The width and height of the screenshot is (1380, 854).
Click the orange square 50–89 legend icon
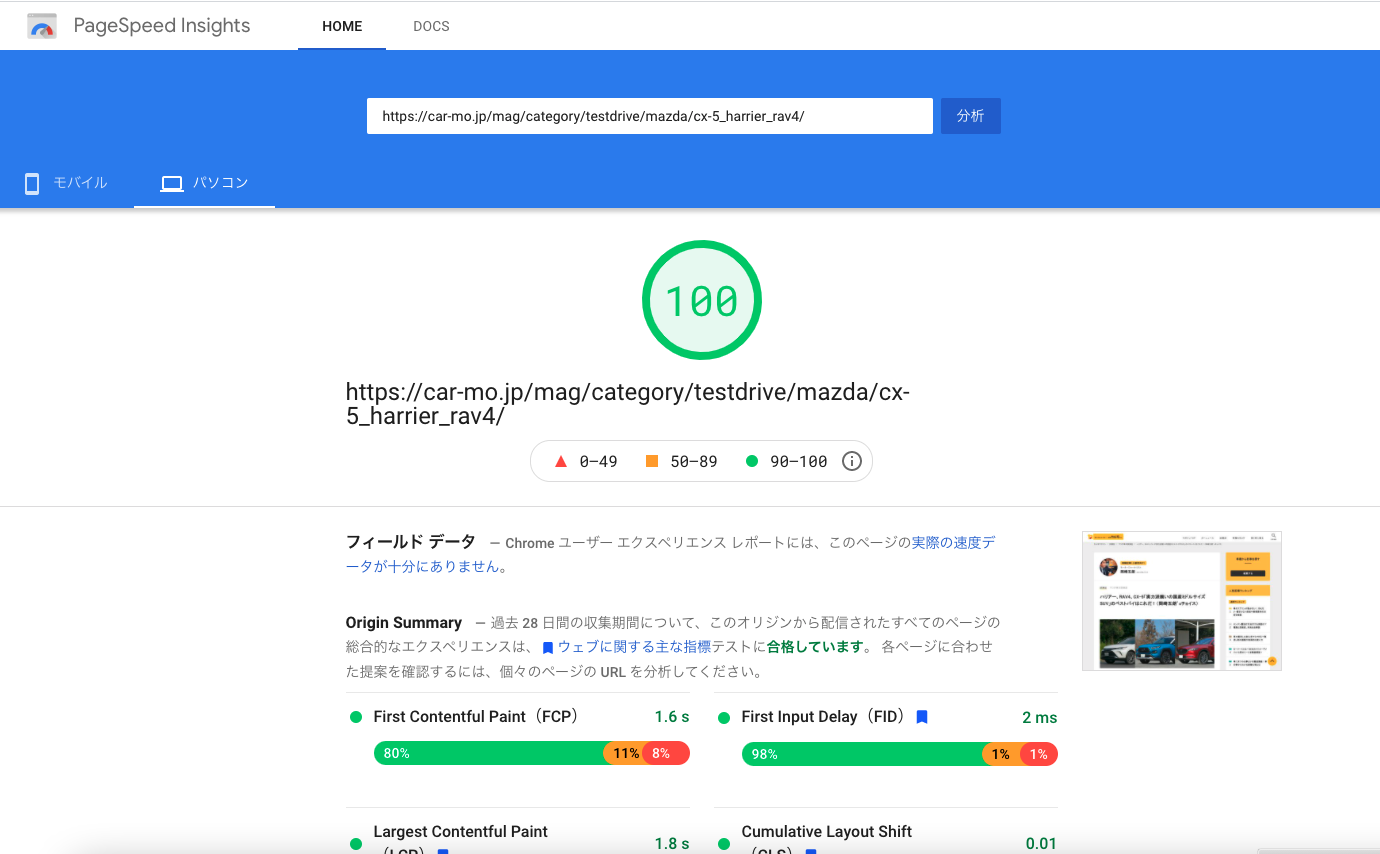point(652,461)
